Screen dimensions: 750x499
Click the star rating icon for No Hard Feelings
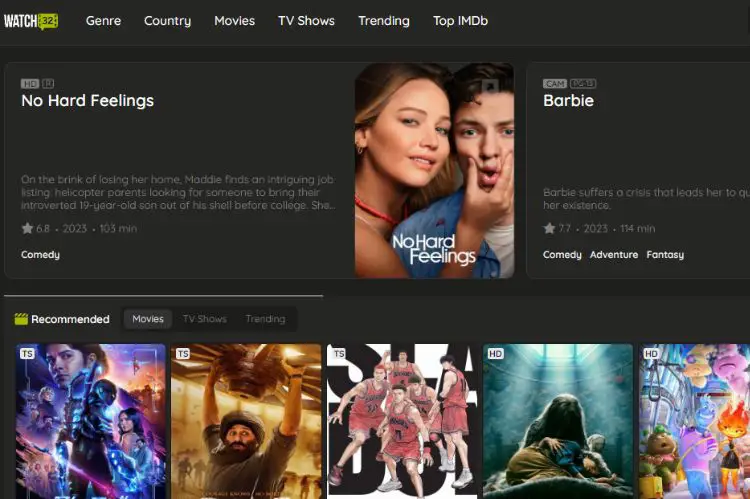tap(27, 228)
